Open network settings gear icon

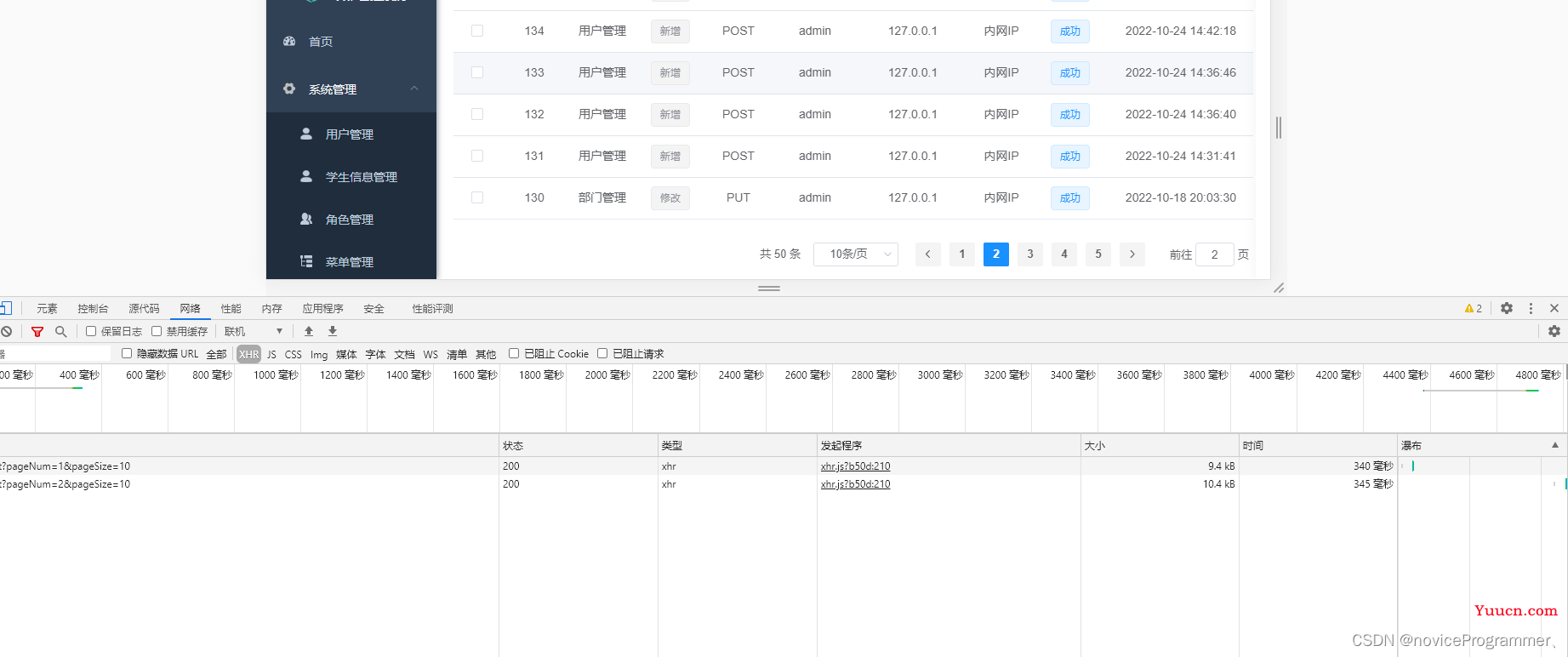pyautogui.click(x=1554, y=331)
